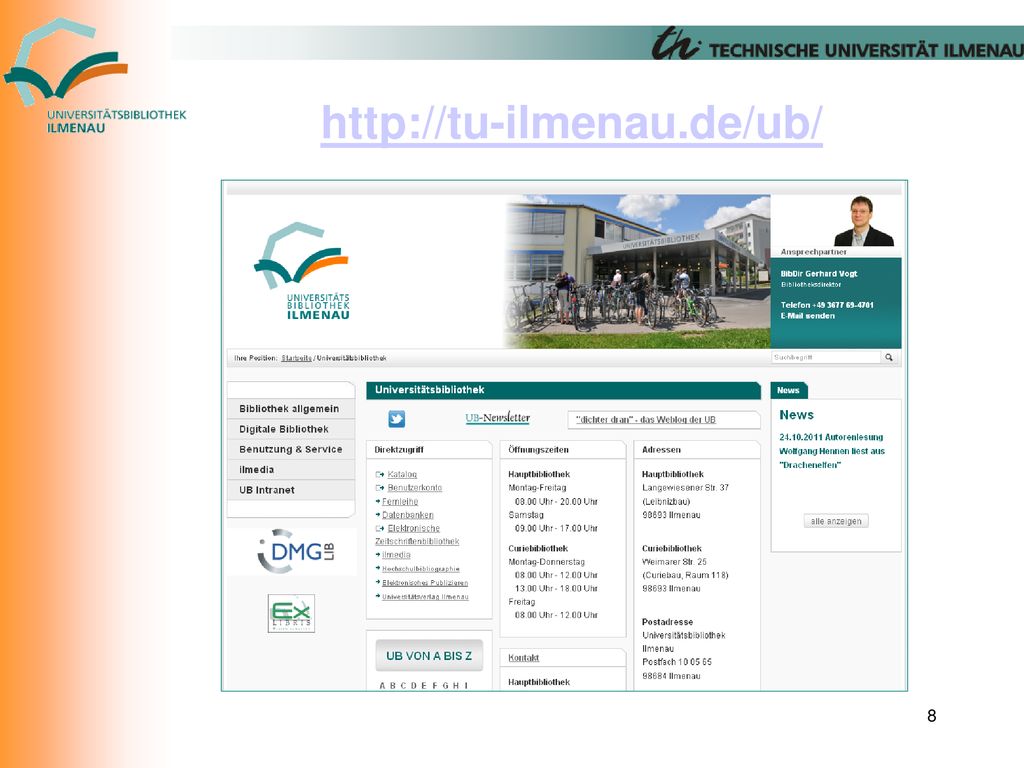Open the Benutzerkonto link
Viewport: 1024px width, 768px height.
415,488
